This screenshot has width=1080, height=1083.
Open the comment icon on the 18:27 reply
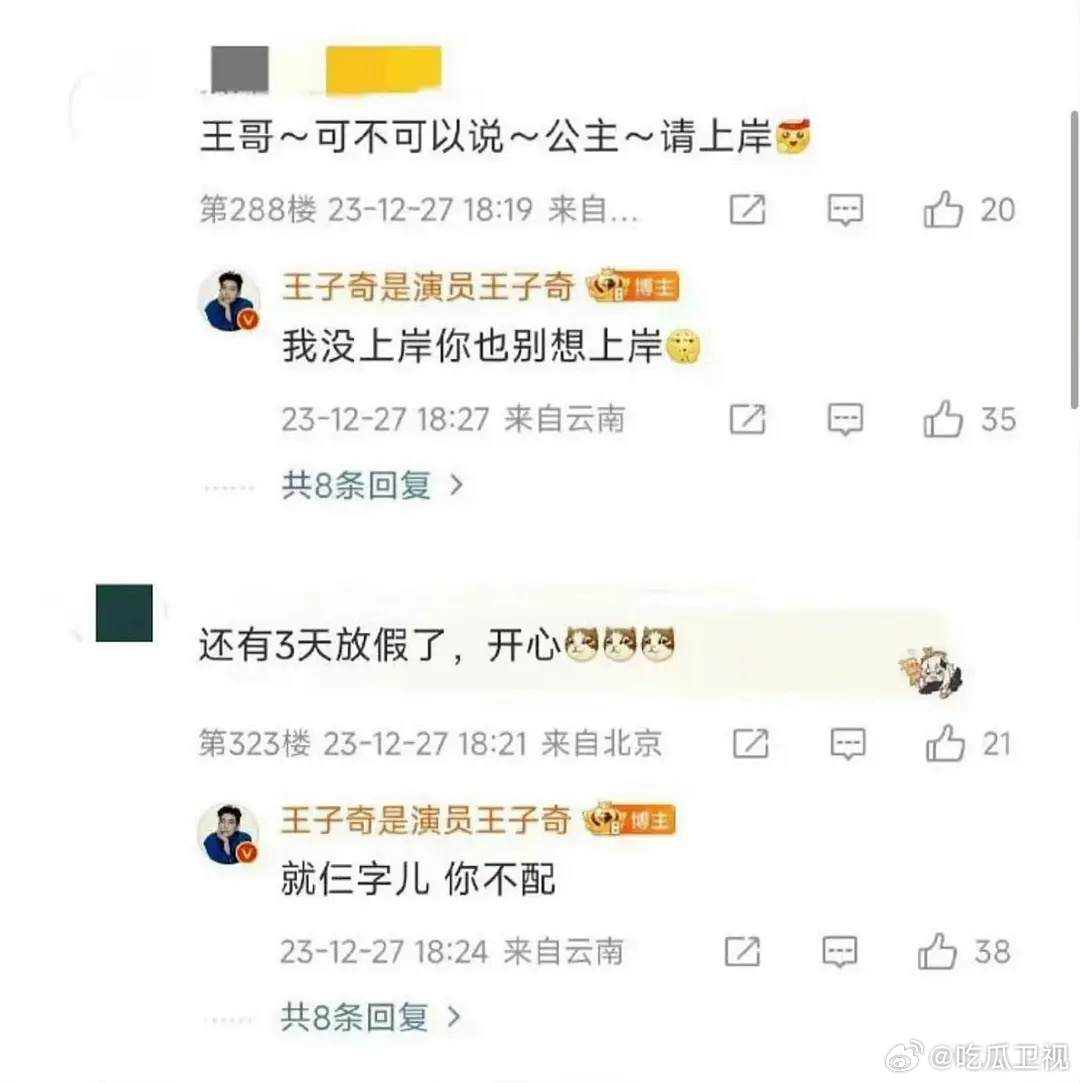(x=845, y=419)
